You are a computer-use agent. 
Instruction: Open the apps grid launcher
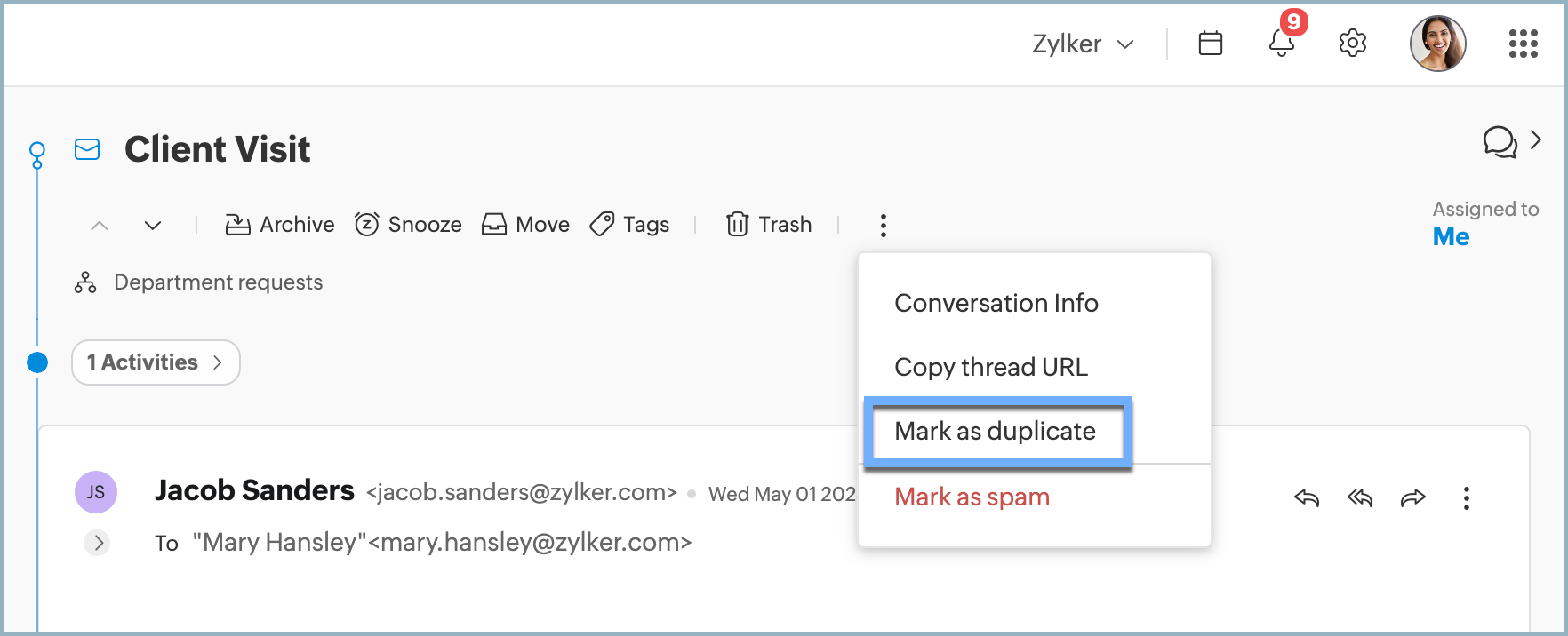pos(1523,43)
